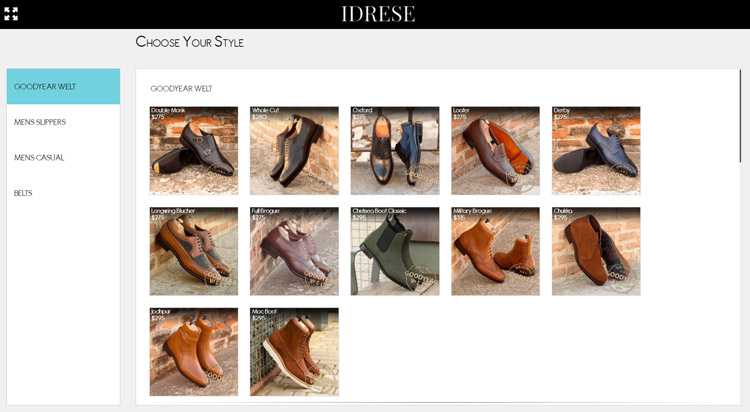This screenshot has height=412, width=750.
Task: Select the Oxford shoe thumbnail
Action: coord(395,151)
